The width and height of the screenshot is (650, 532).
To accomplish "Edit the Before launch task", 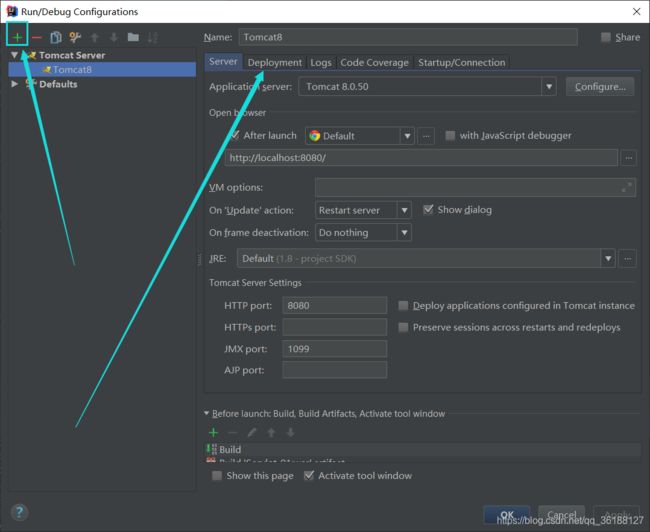I will click(252, 433).
